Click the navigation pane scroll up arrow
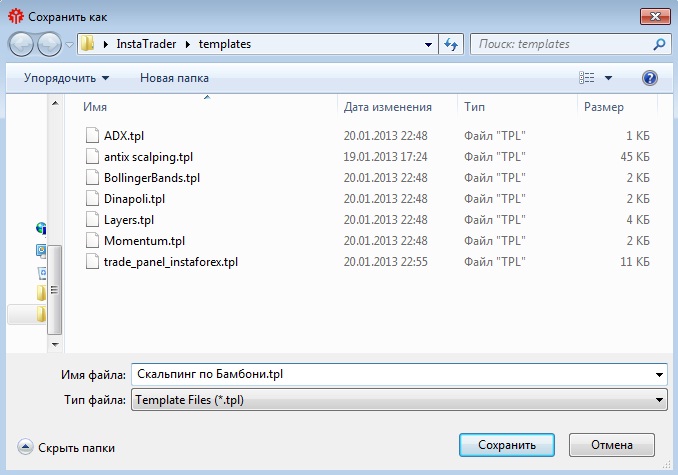 point(55,103)
